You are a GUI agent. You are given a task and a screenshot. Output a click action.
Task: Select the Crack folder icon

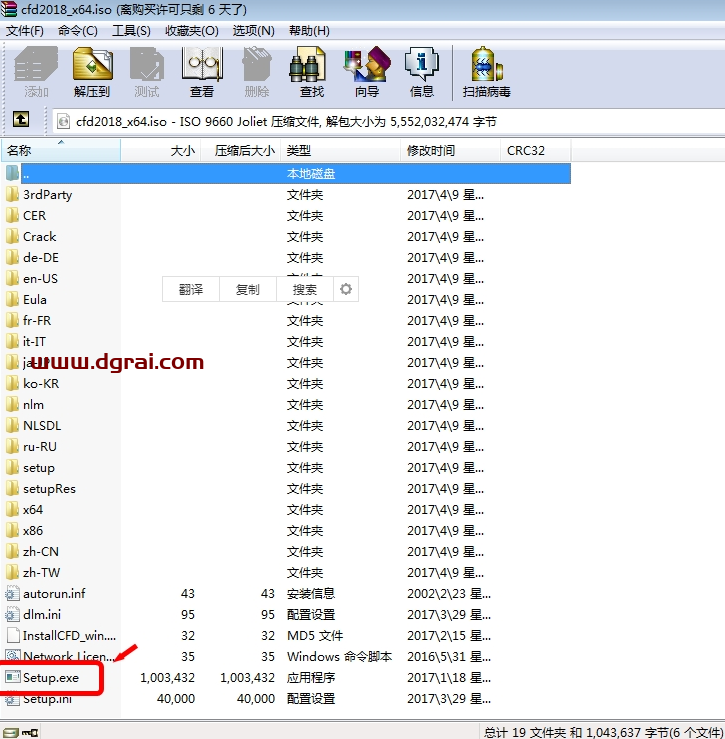point(12,236)
